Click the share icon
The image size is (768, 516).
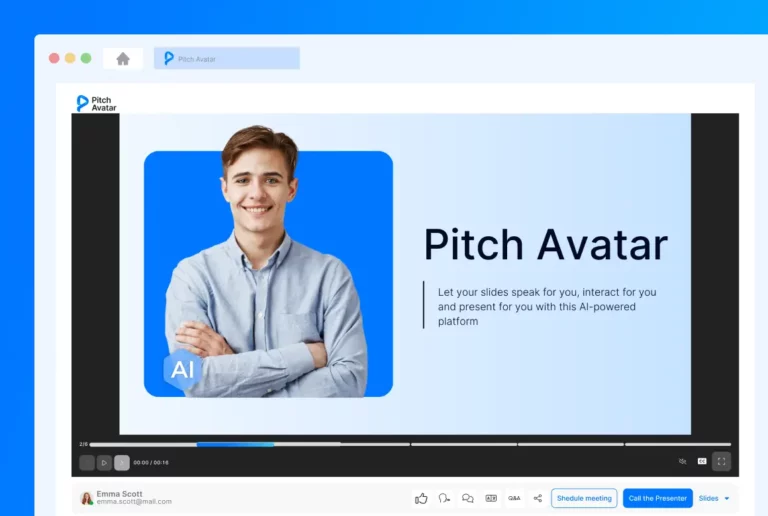538,498
